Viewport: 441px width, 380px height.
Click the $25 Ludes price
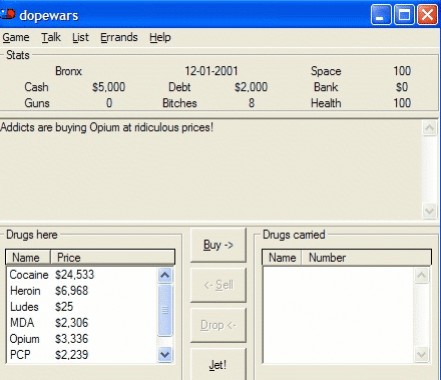pyautogui.click(x=64, y=307)
